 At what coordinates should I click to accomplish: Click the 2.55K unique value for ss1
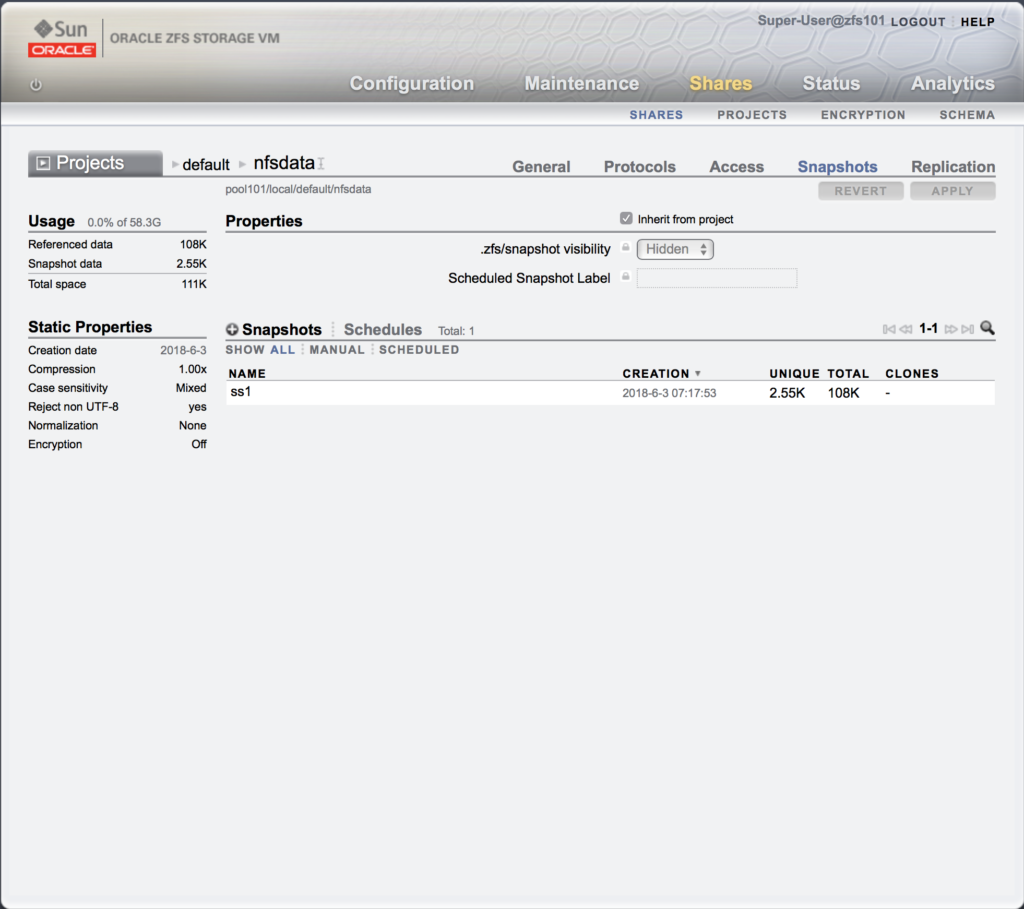[x=787, y=393]
